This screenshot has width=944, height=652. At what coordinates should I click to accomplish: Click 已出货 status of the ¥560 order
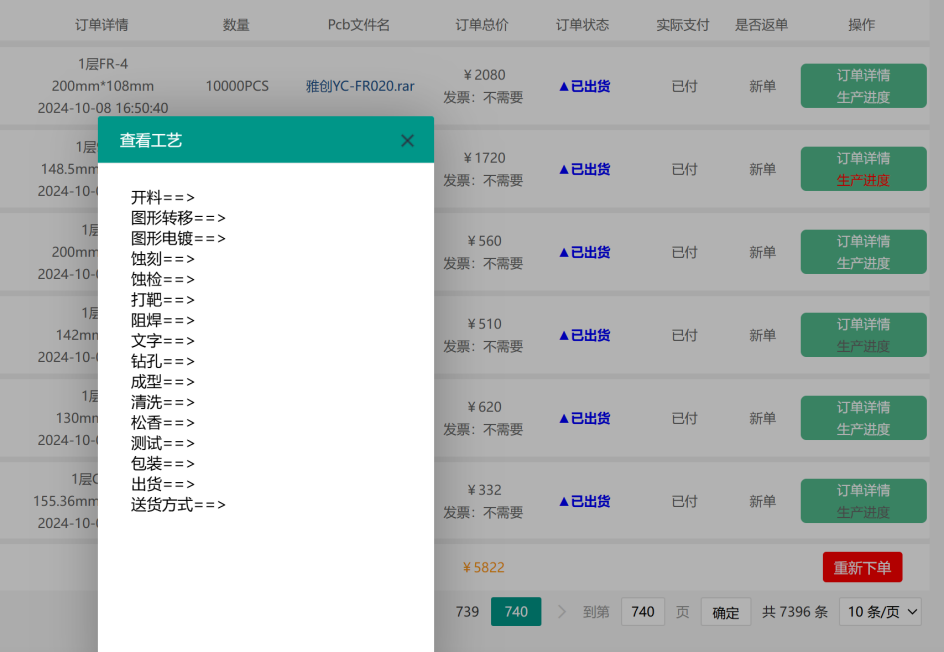584,252
